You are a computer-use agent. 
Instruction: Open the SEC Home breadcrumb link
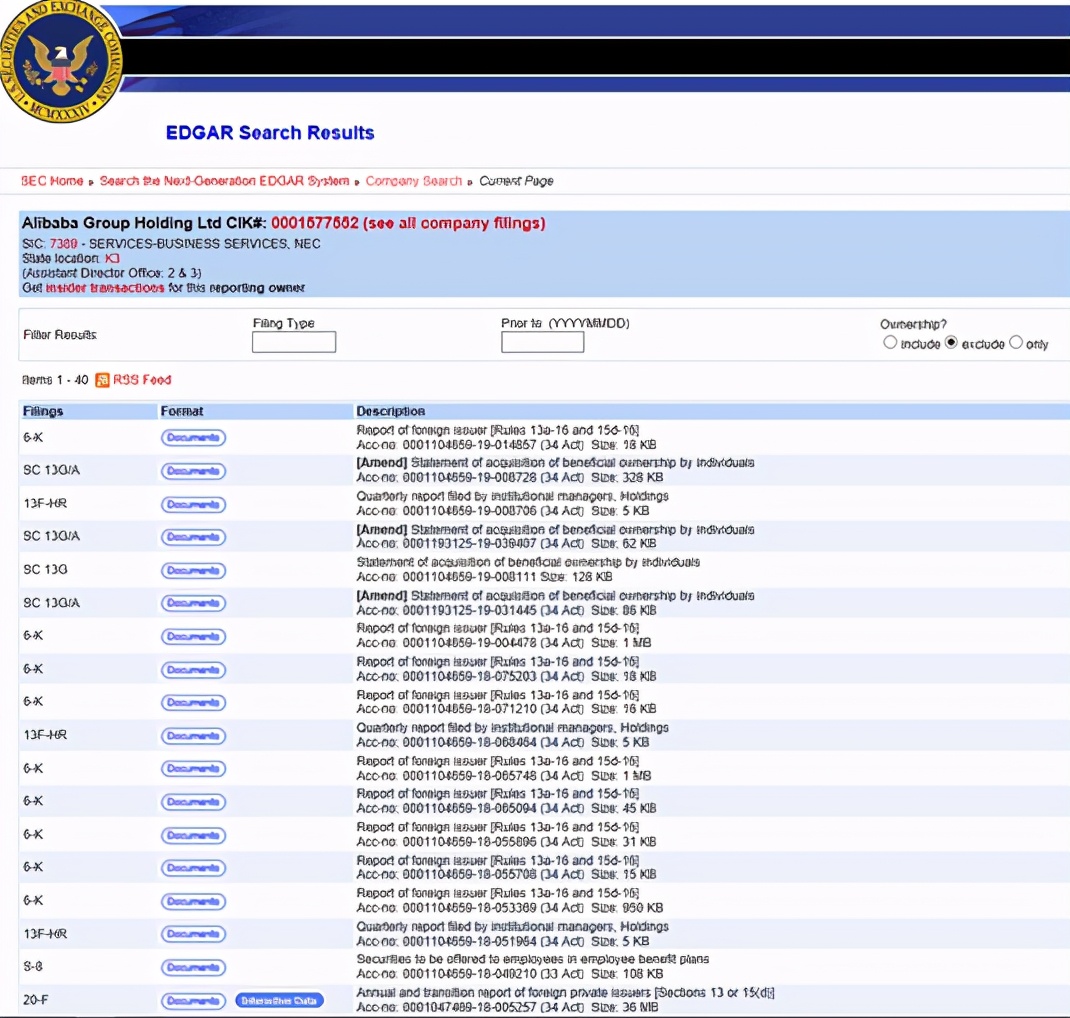coord(52,181)
